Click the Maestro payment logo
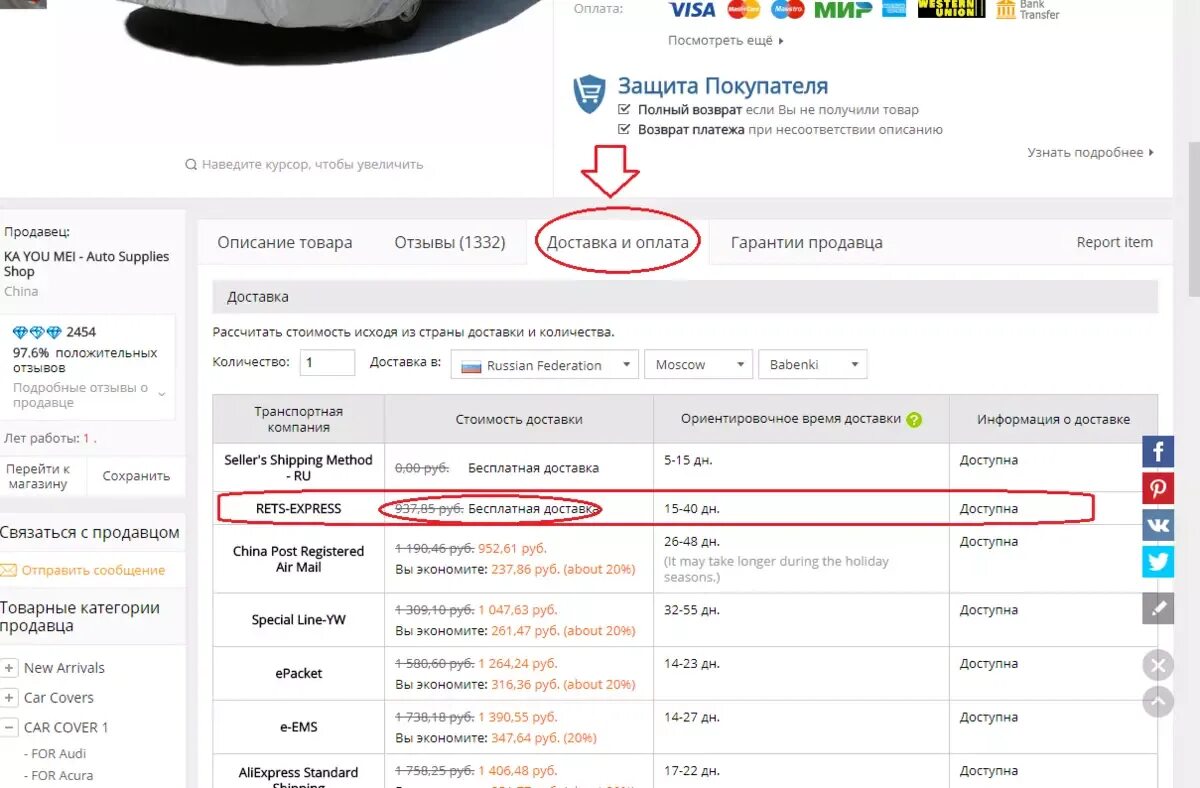The height and width of the screenshot is (788, 1200). pyautogui.click(x=787, y=9)
